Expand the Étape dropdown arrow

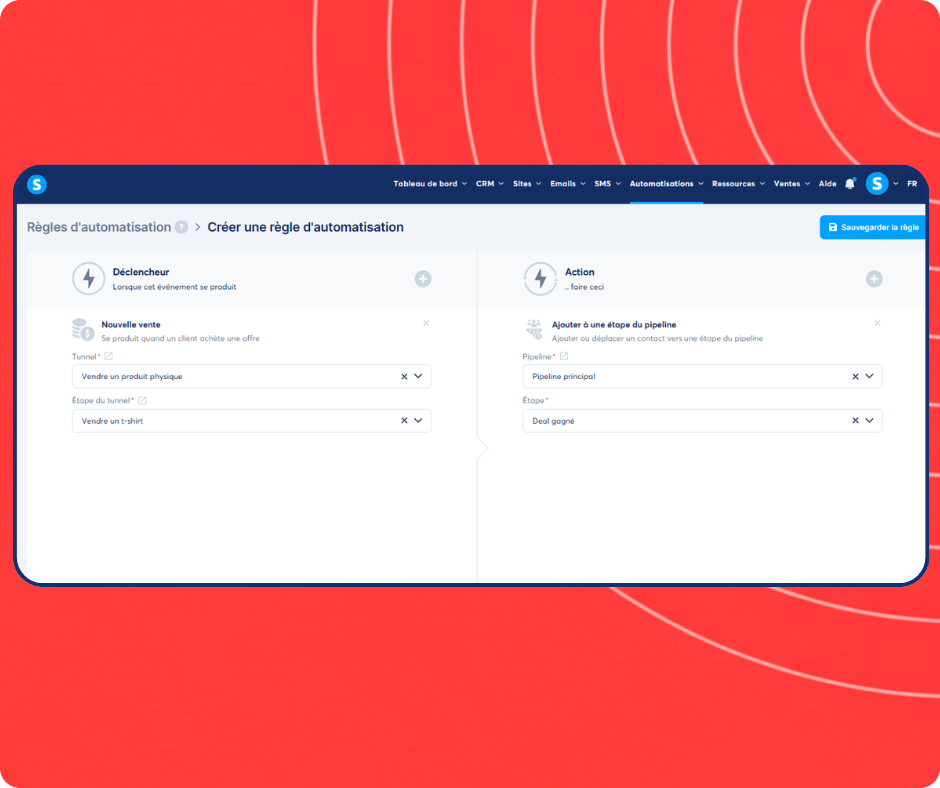[869, 421]
